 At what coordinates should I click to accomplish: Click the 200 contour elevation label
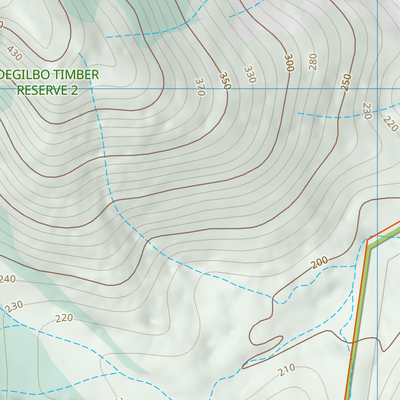click(320, 263)
